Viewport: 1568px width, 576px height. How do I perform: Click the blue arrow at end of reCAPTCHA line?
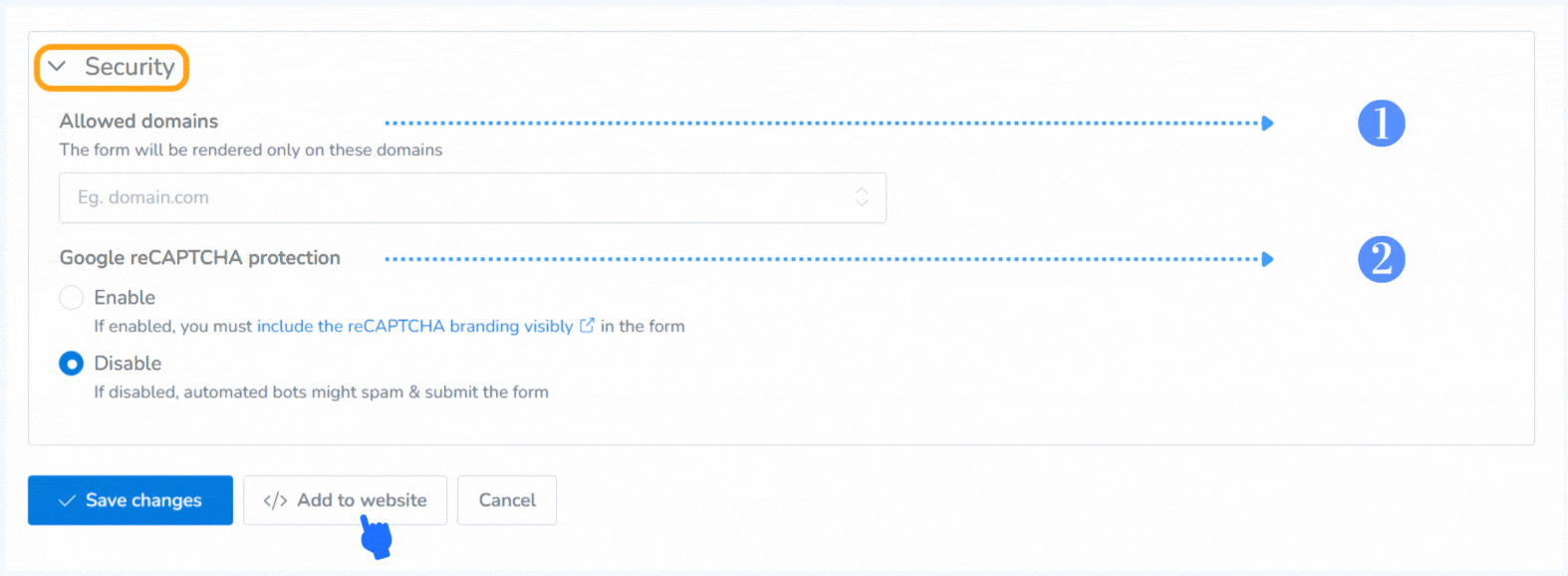(x=1265, y=258)
